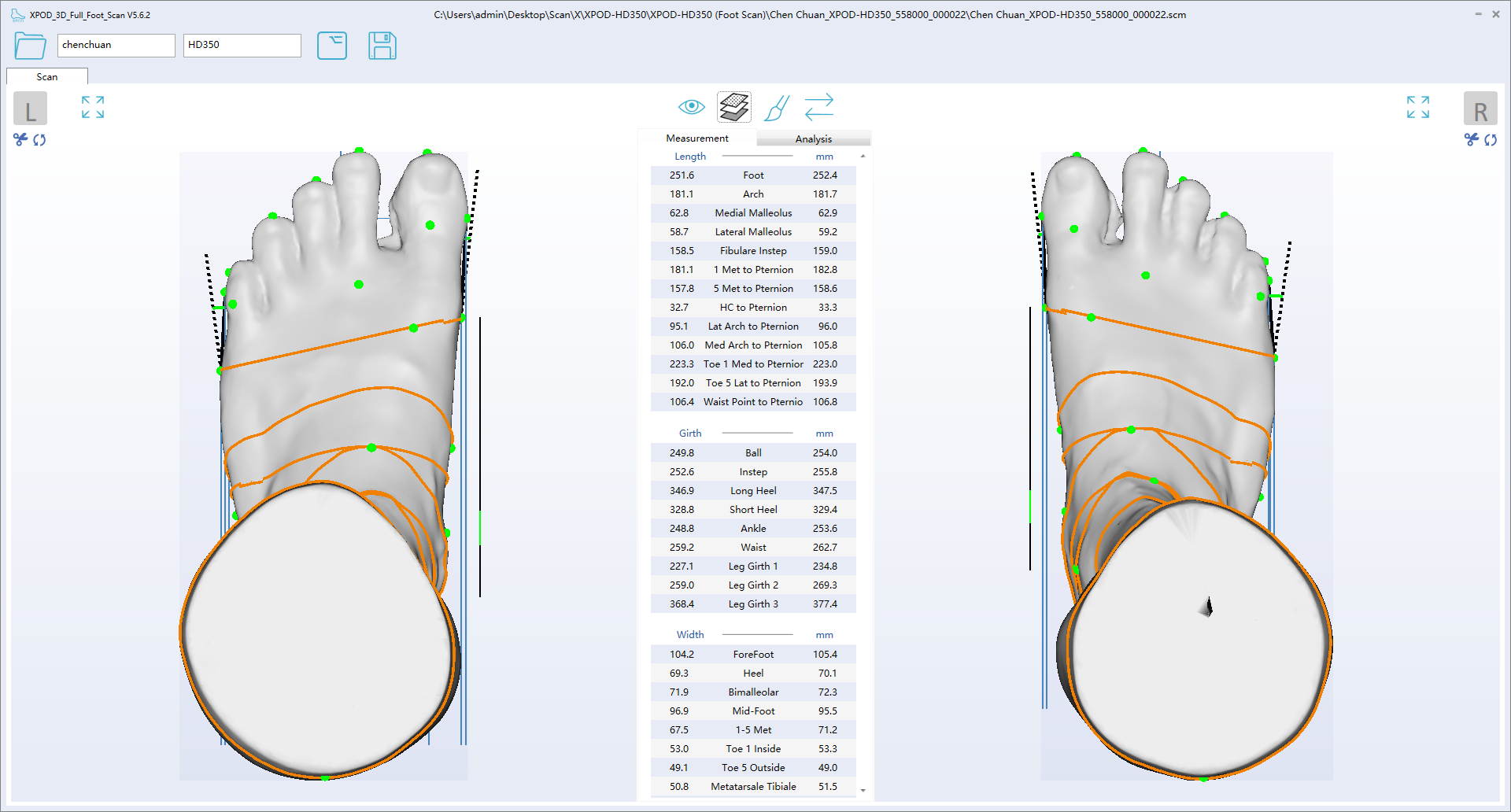Click the left foot scissors cut icon
Image resolution: width=1511 pixels, height=812 pixels.
20,139
